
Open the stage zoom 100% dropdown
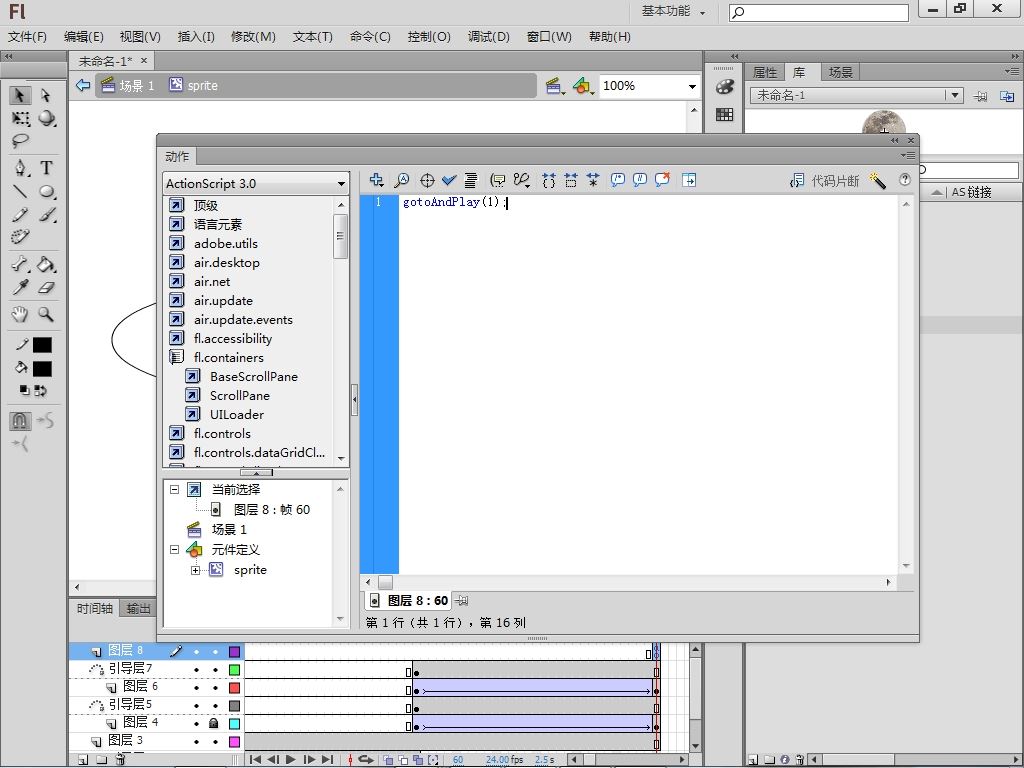[x=691, y=87]
